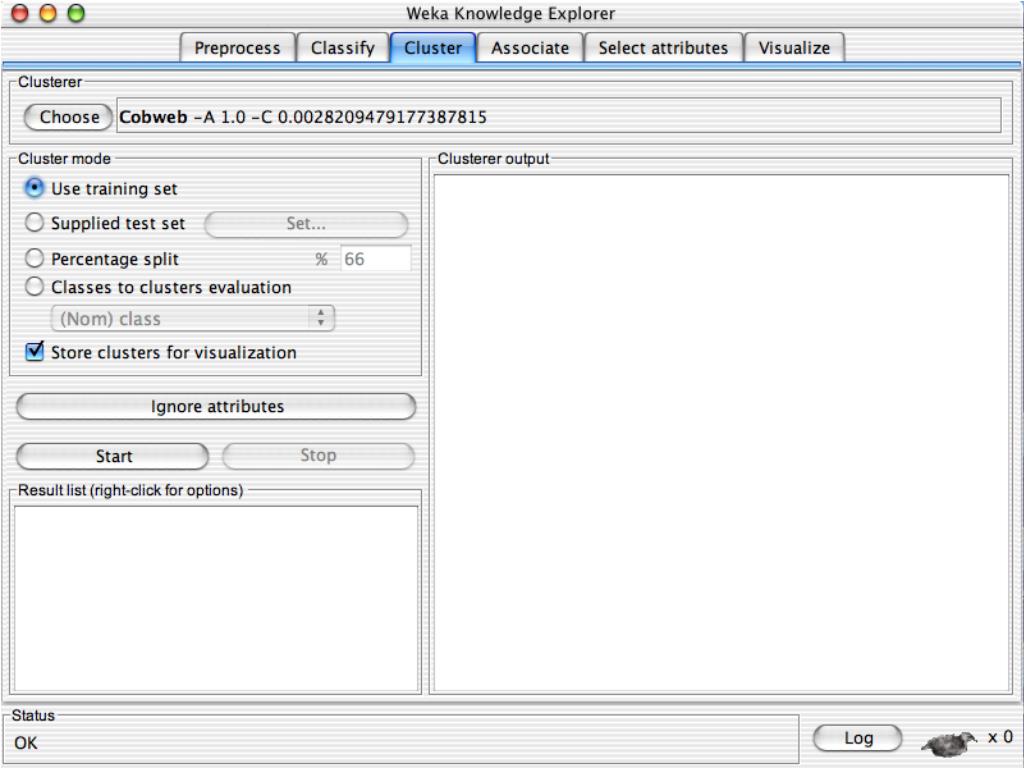Open the Log window
Image resolution: width=1024 pixels, height=768 pixels.
click(x=857, y=738)
